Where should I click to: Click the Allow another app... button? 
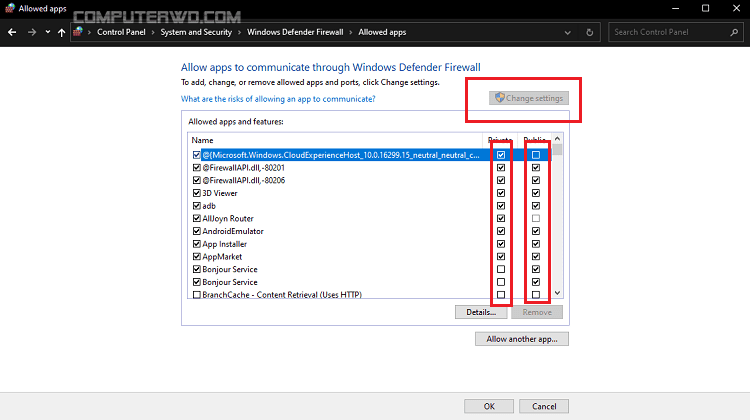click(522, 339)
